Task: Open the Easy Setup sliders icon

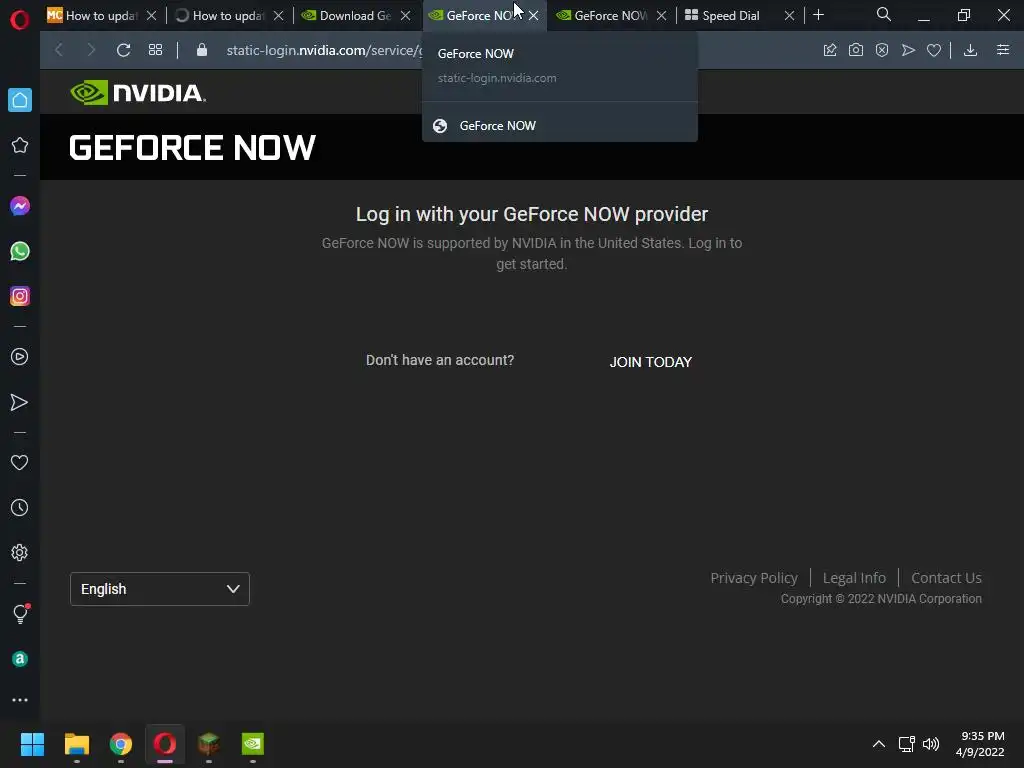Action: pyautogui.click(x=1003, y=50)
